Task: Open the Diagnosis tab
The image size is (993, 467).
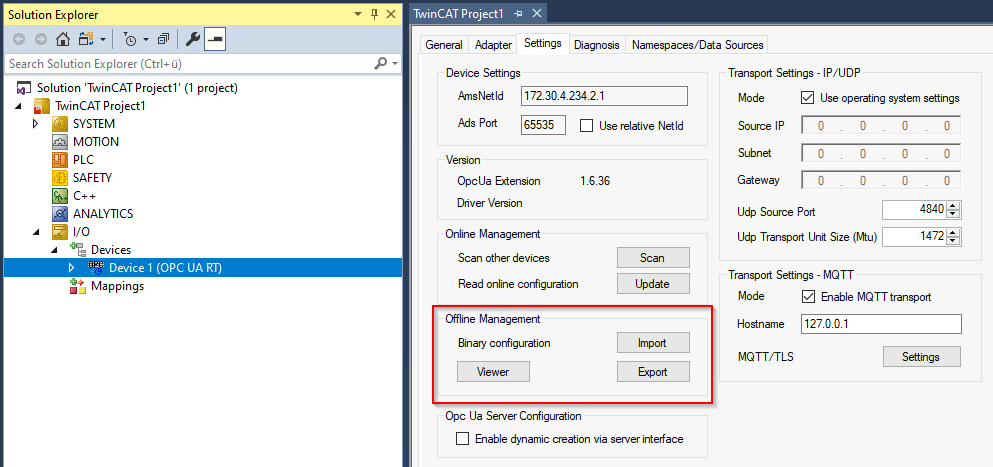Action: coord(597,45)
